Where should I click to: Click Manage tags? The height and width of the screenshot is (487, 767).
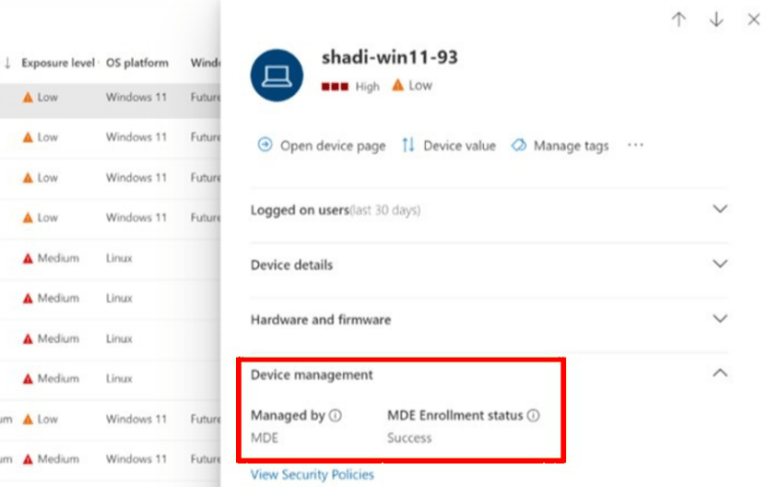point(559,145)
